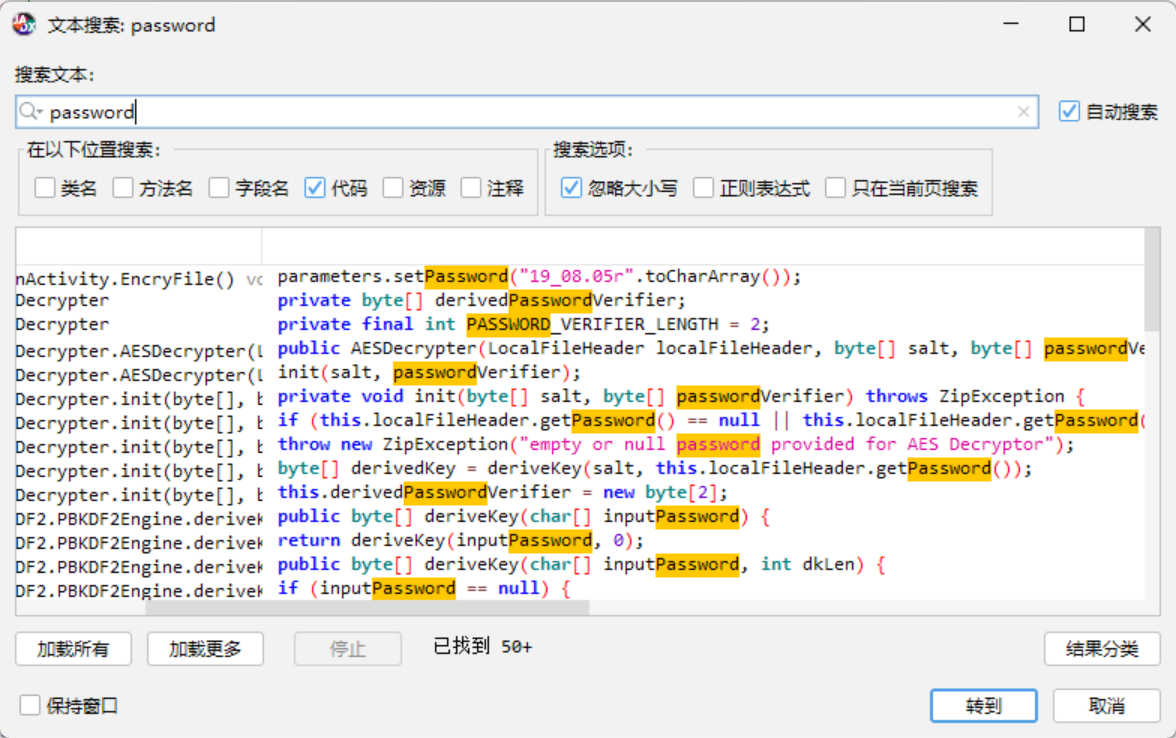
Task: Click the vertical scrollbar of results list
Action: pyautogui.click(x=1152, y=279)
